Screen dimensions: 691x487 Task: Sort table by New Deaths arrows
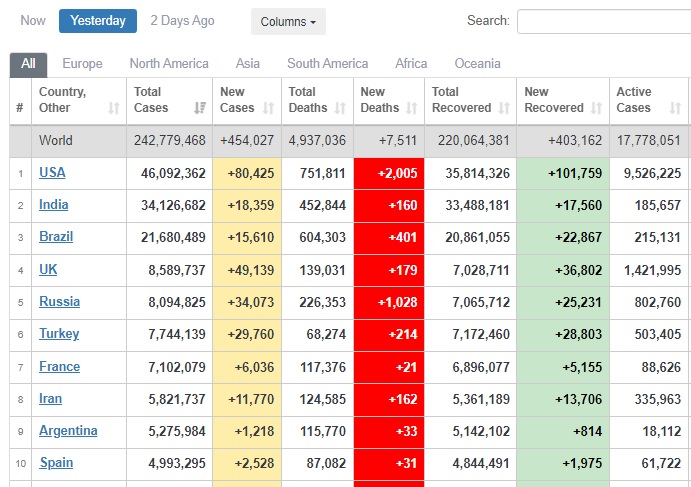coord(412,108)
